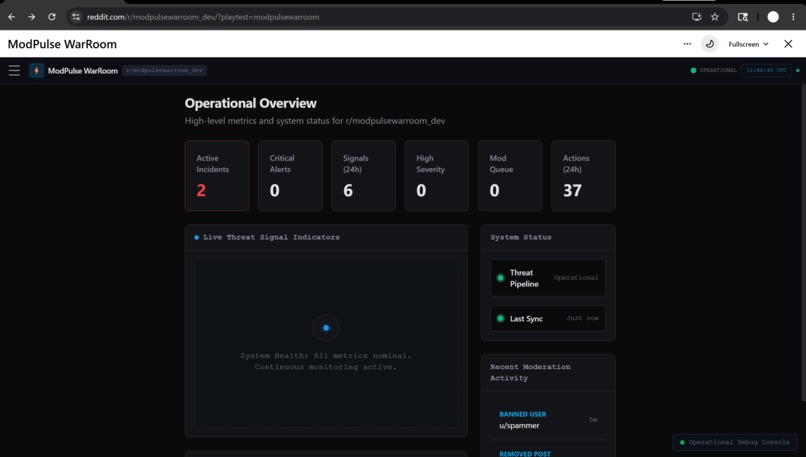This screenshot has height=457, width=806.
Task: Reload the current page
Action: click(x=51, y=17)
